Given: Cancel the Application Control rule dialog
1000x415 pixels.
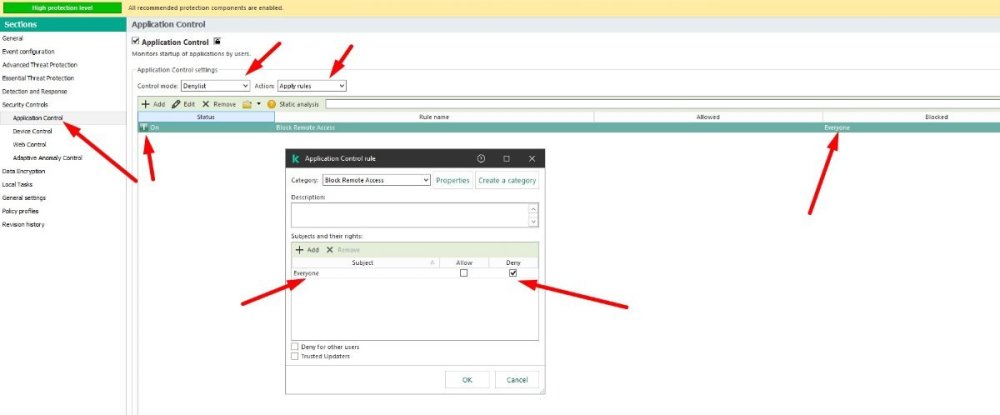Looking at the screenshot, I should 517,380.
